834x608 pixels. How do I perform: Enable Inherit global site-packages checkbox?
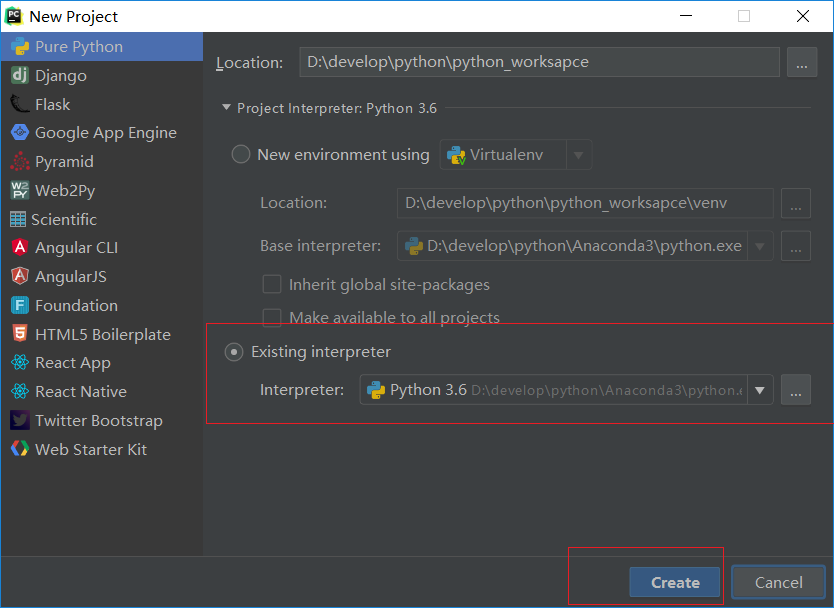(271, 285)
